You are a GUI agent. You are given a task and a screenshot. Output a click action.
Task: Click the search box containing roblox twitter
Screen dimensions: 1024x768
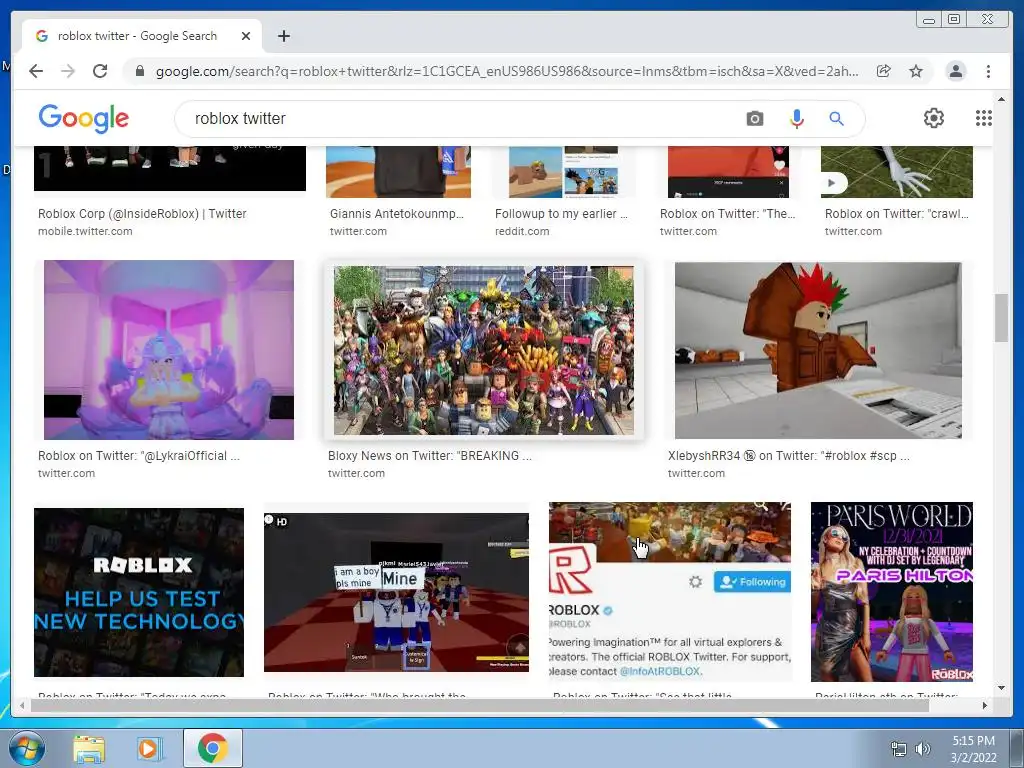(457, 118)
